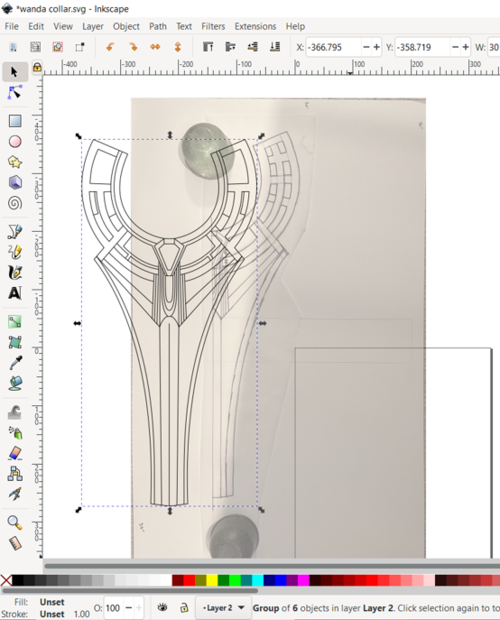Raise selection one step

click(230, 47)
